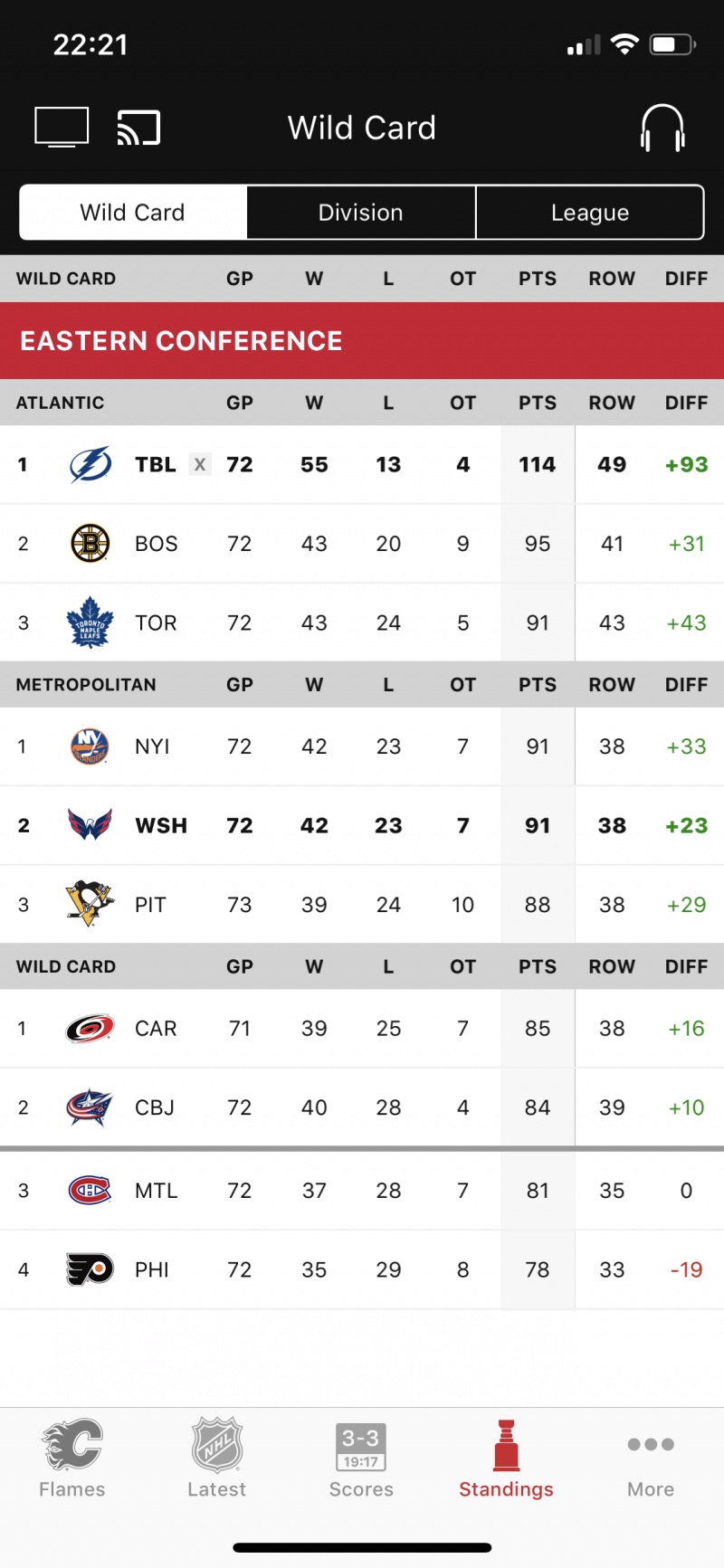
Task: Open the Latest news tab
Action: [216, 1458]
